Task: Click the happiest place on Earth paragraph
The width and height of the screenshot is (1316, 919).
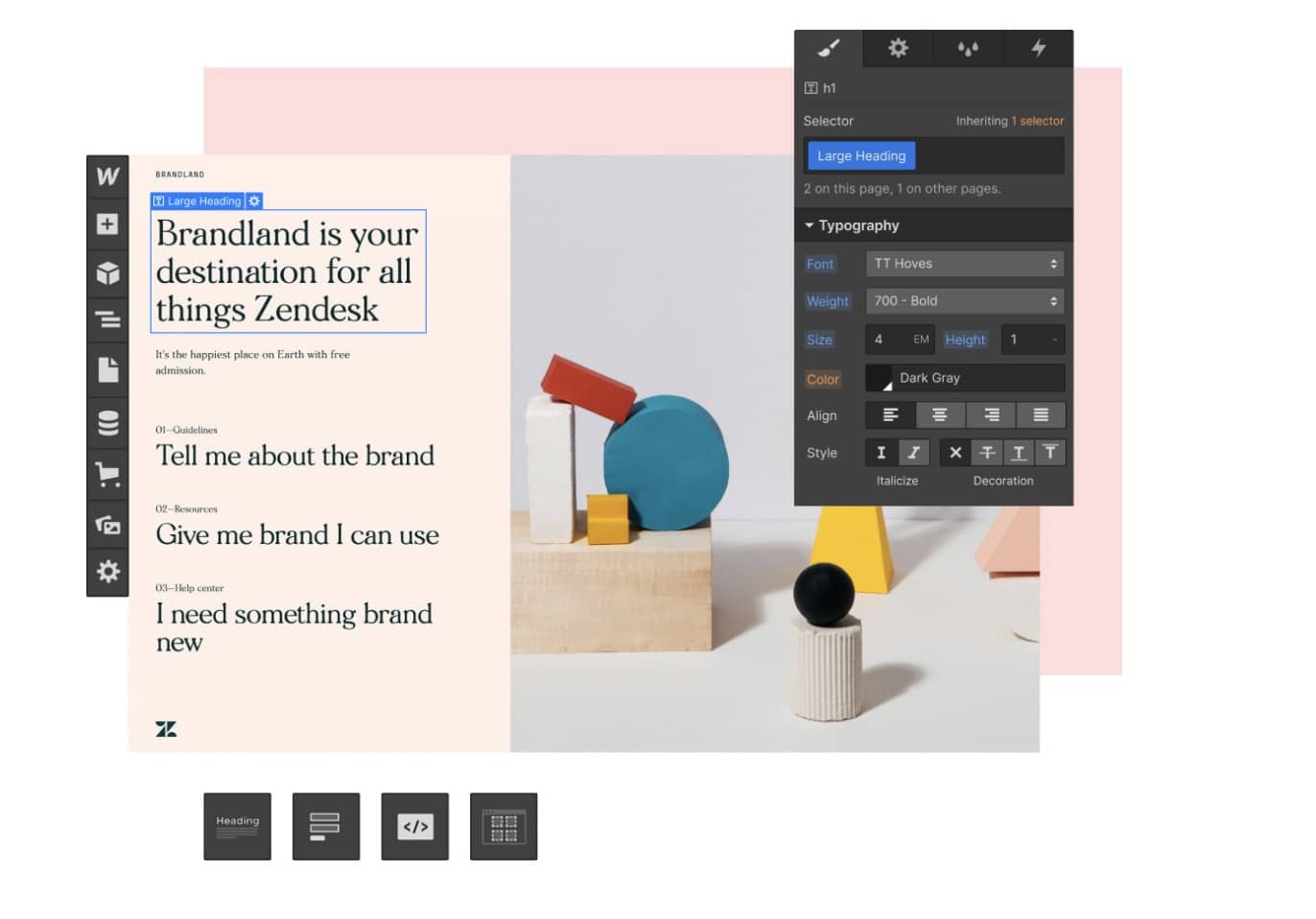Action: pos(253,362)
